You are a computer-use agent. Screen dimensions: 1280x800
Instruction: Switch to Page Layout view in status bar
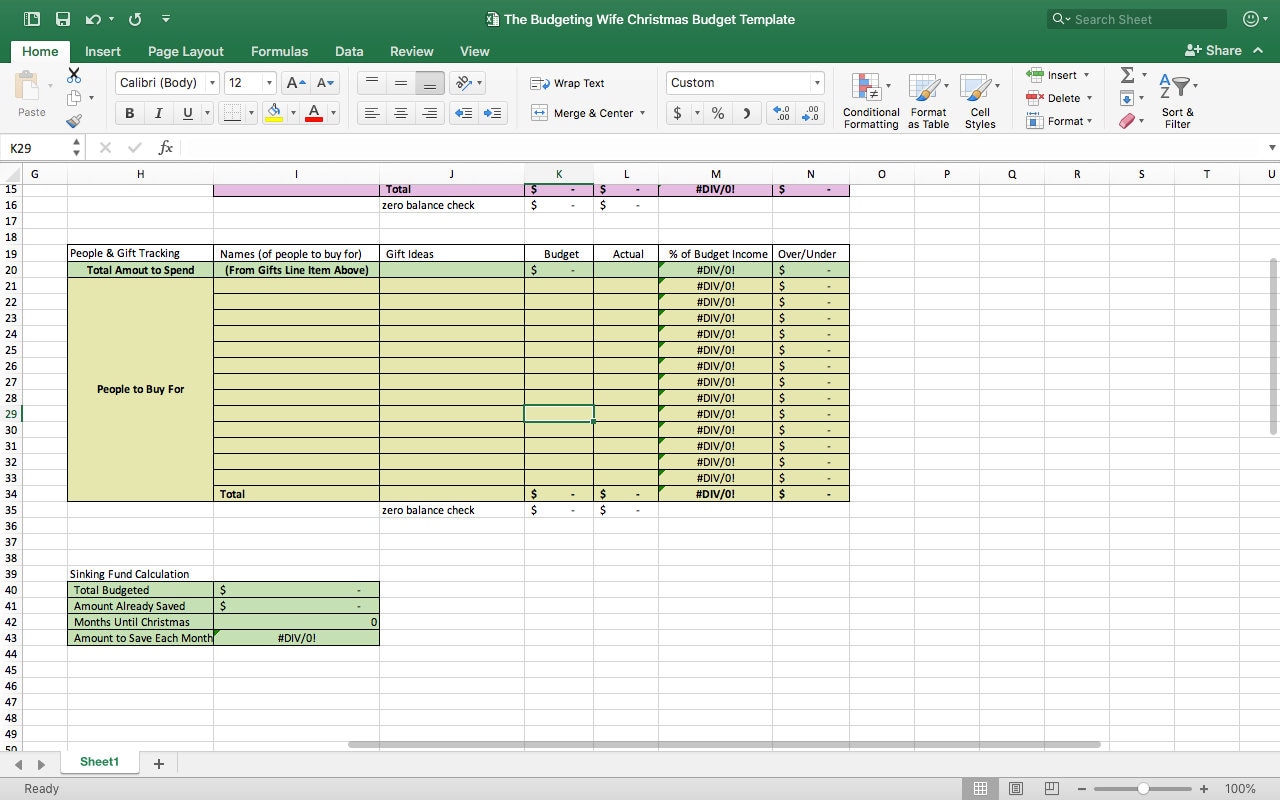(1016, 788)
